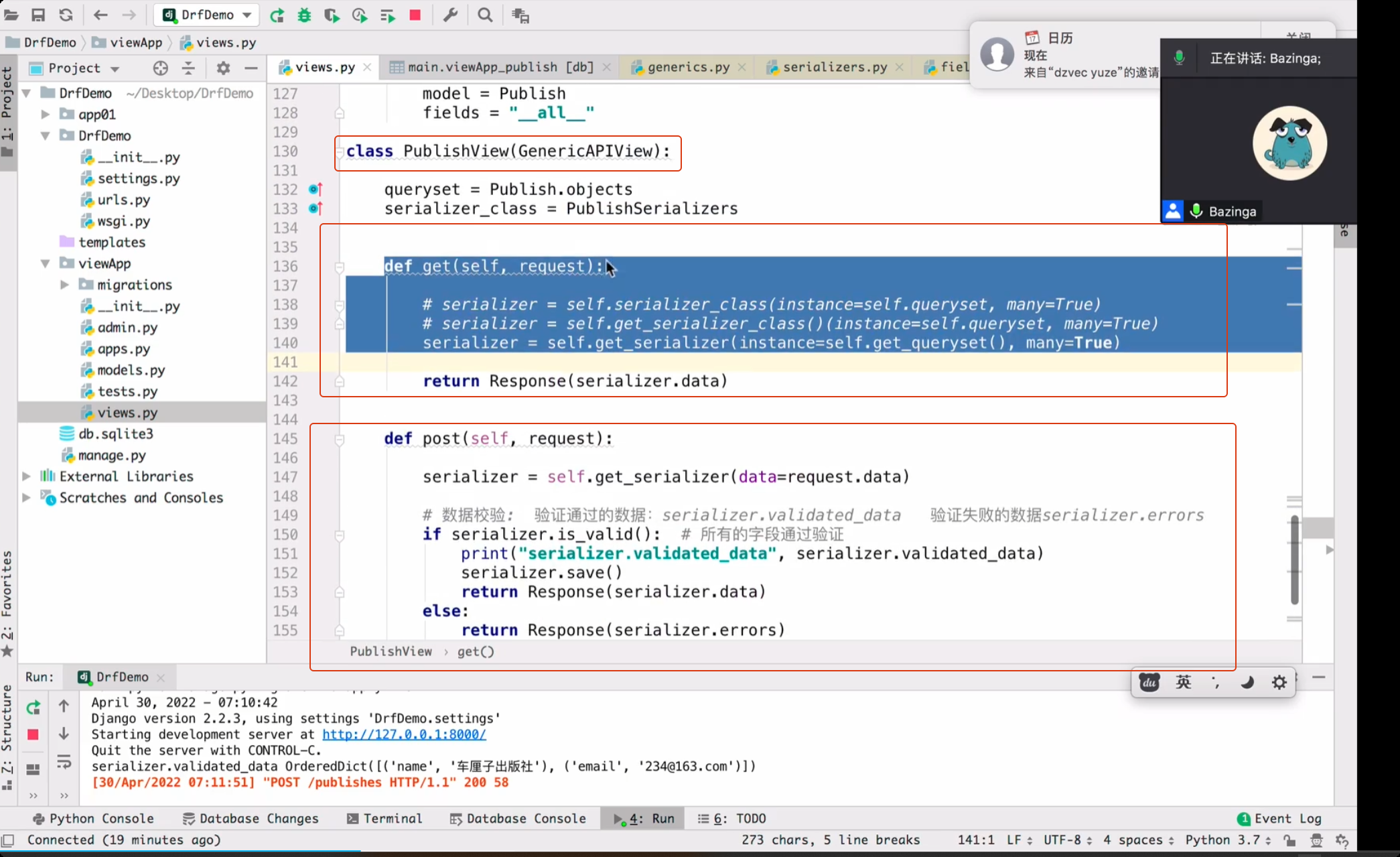
Task: Click the editor vertical scrollbar thumb
Action: click(1294, 559)
